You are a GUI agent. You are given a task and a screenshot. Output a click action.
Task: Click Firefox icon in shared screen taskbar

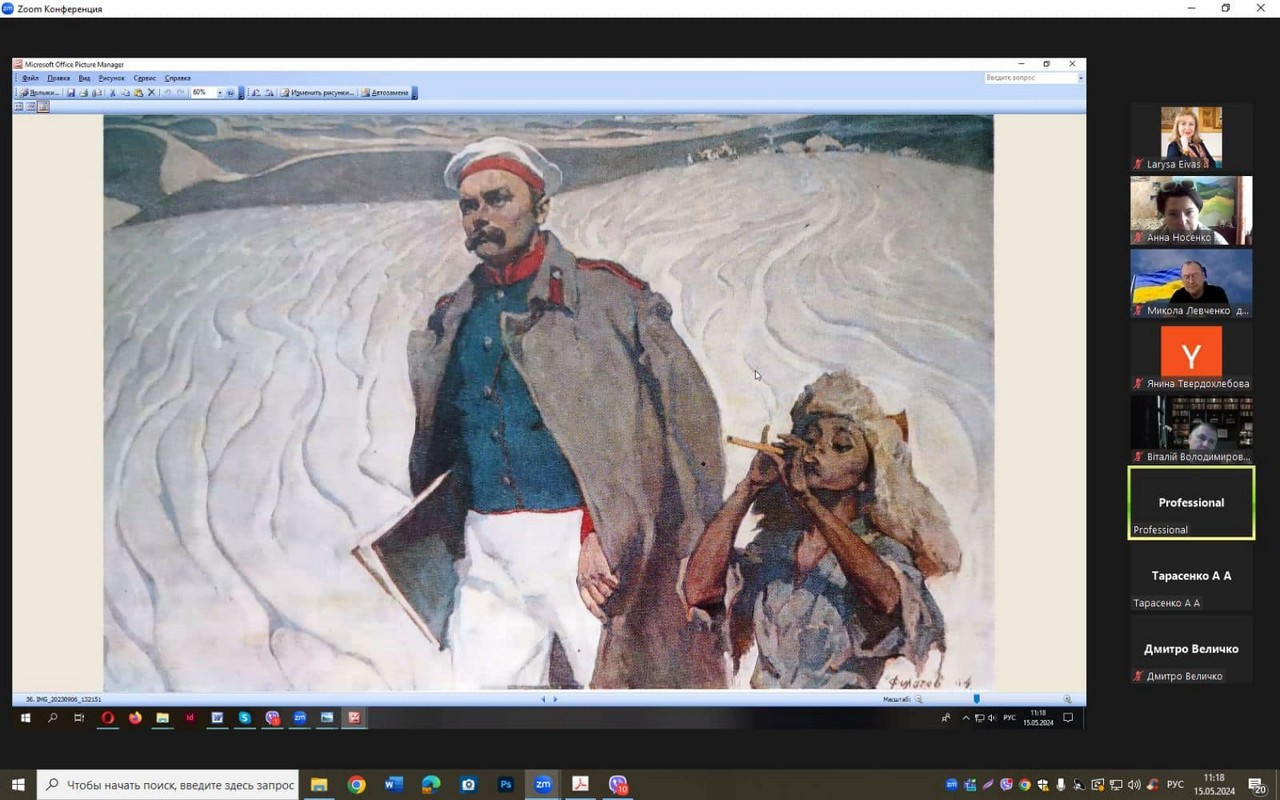coord(134,718)
